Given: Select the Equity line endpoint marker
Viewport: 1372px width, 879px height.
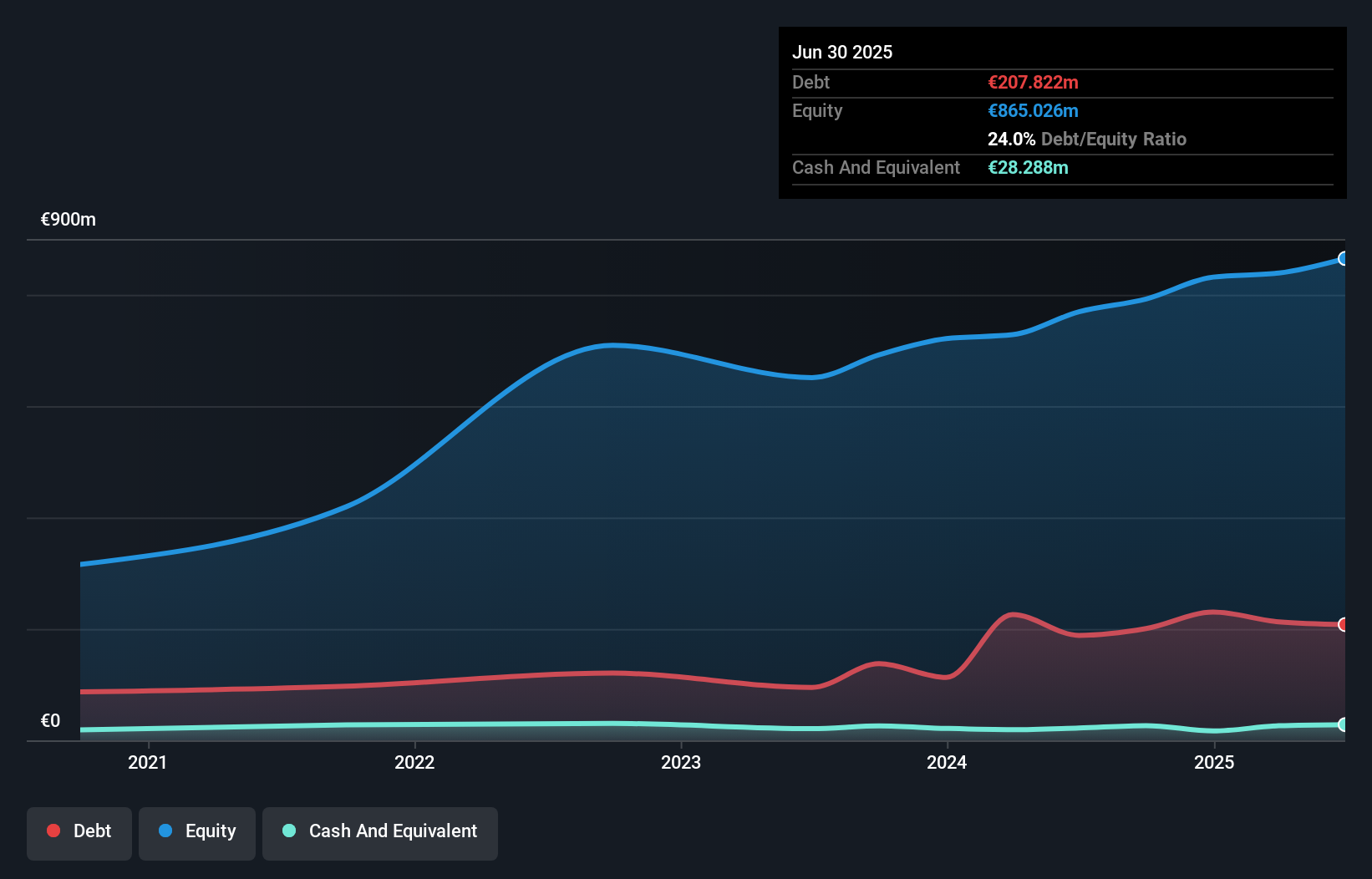Looking at the screenshot, I should click(x=1344, y=259).
